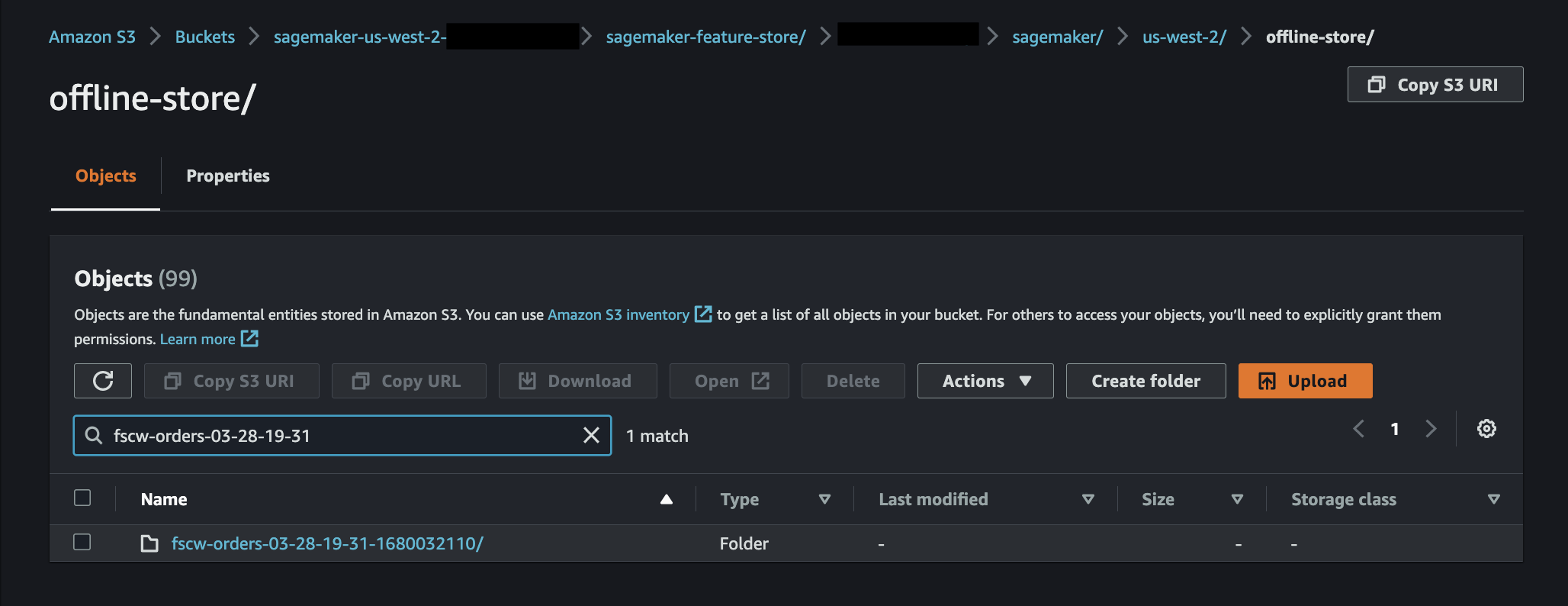Click page number 1 in pagination
1568x606 pixels.
(1395, 429)
